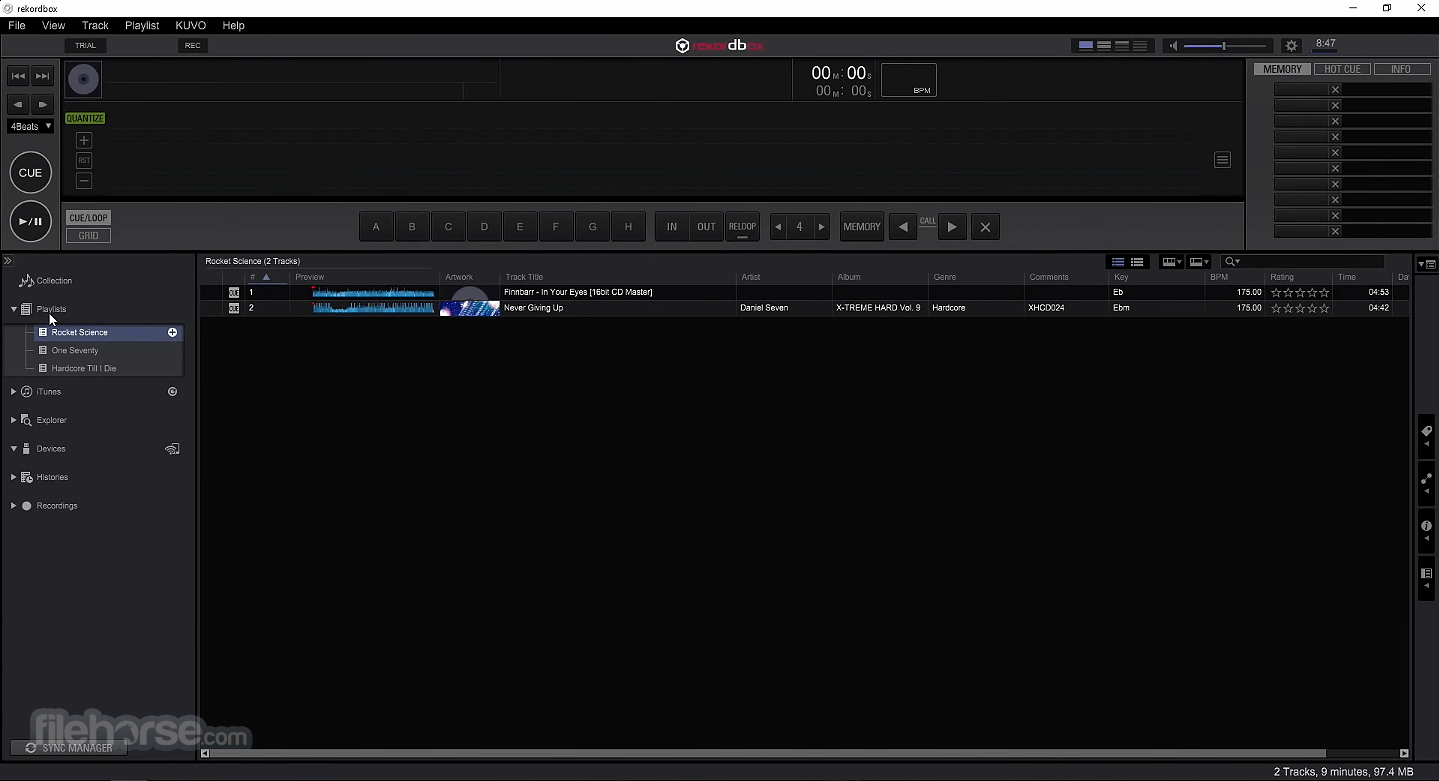Click the Devices wireless link icon
This screenshot has height=781, width=1439.
[x=172, y=449]
